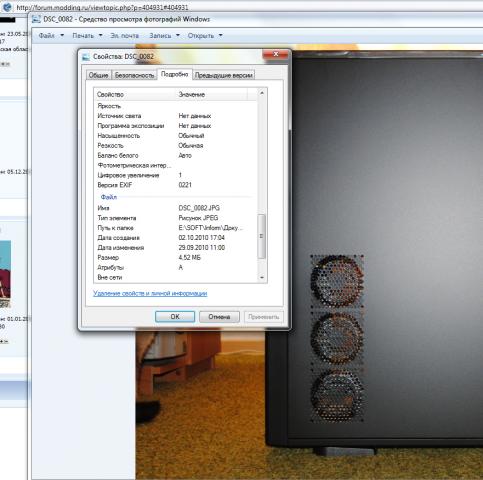Image resolution: width=483 pixels, height=480 pixels.
Task: Click the Отмена button
Action: tap(219, 317)
